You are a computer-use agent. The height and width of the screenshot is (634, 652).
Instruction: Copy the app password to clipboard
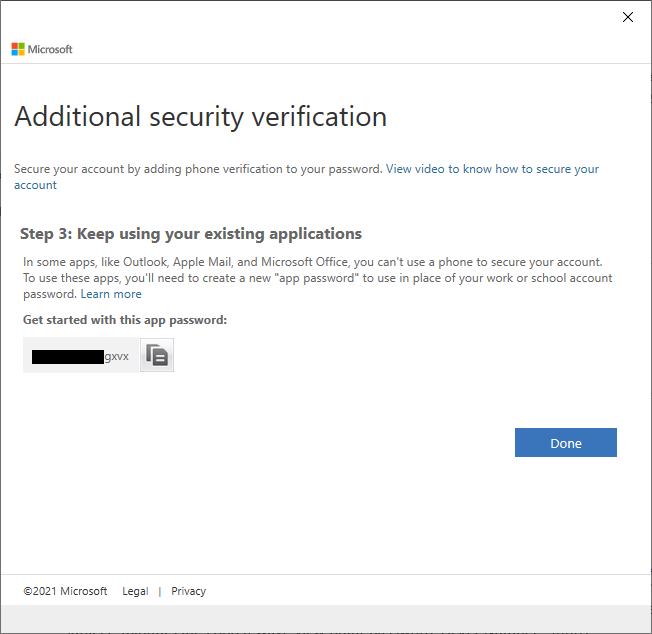(x=157, y=355)
